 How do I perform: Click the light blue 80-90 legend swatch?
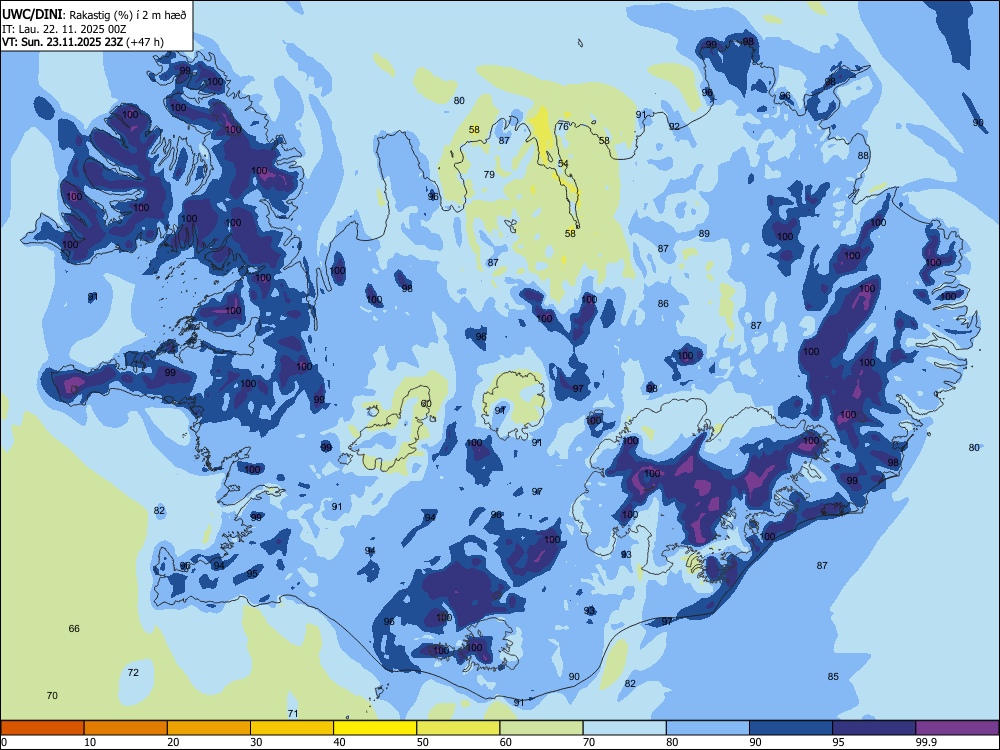[x=708, y=728]
